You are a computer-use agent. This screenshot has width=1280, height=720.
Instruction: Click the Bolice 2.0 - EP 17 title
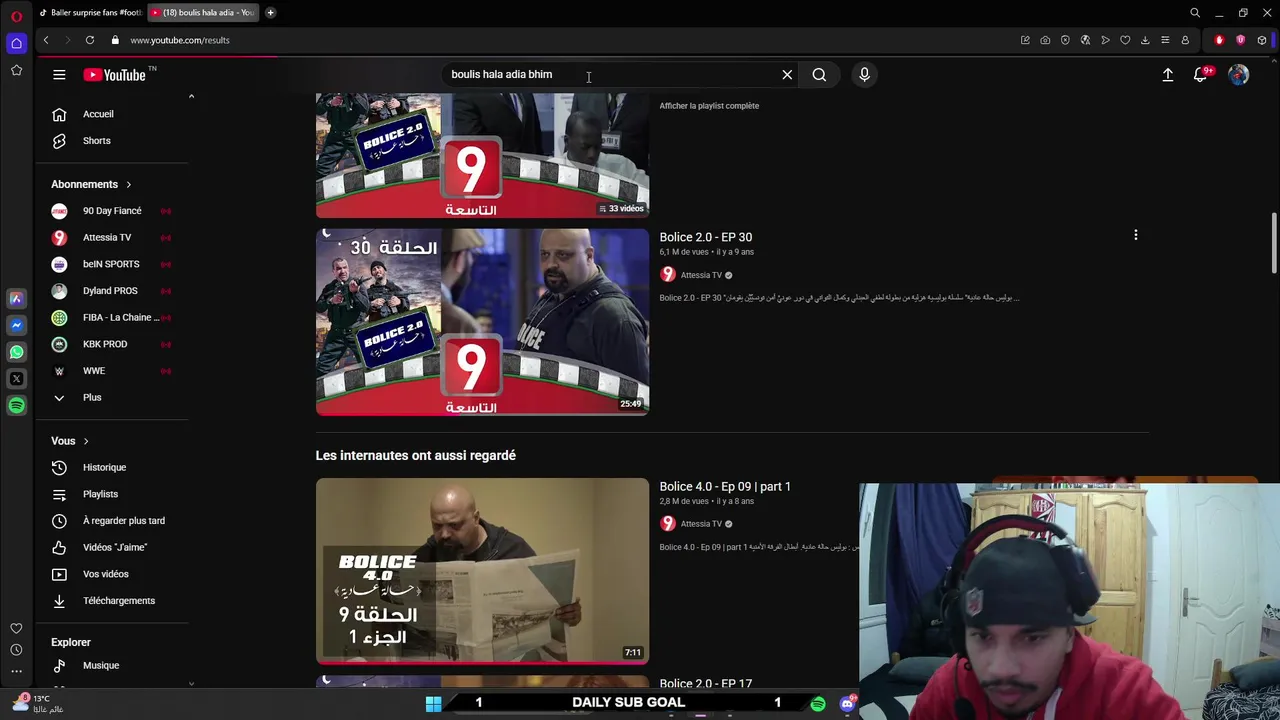click(x=706, y=683)
